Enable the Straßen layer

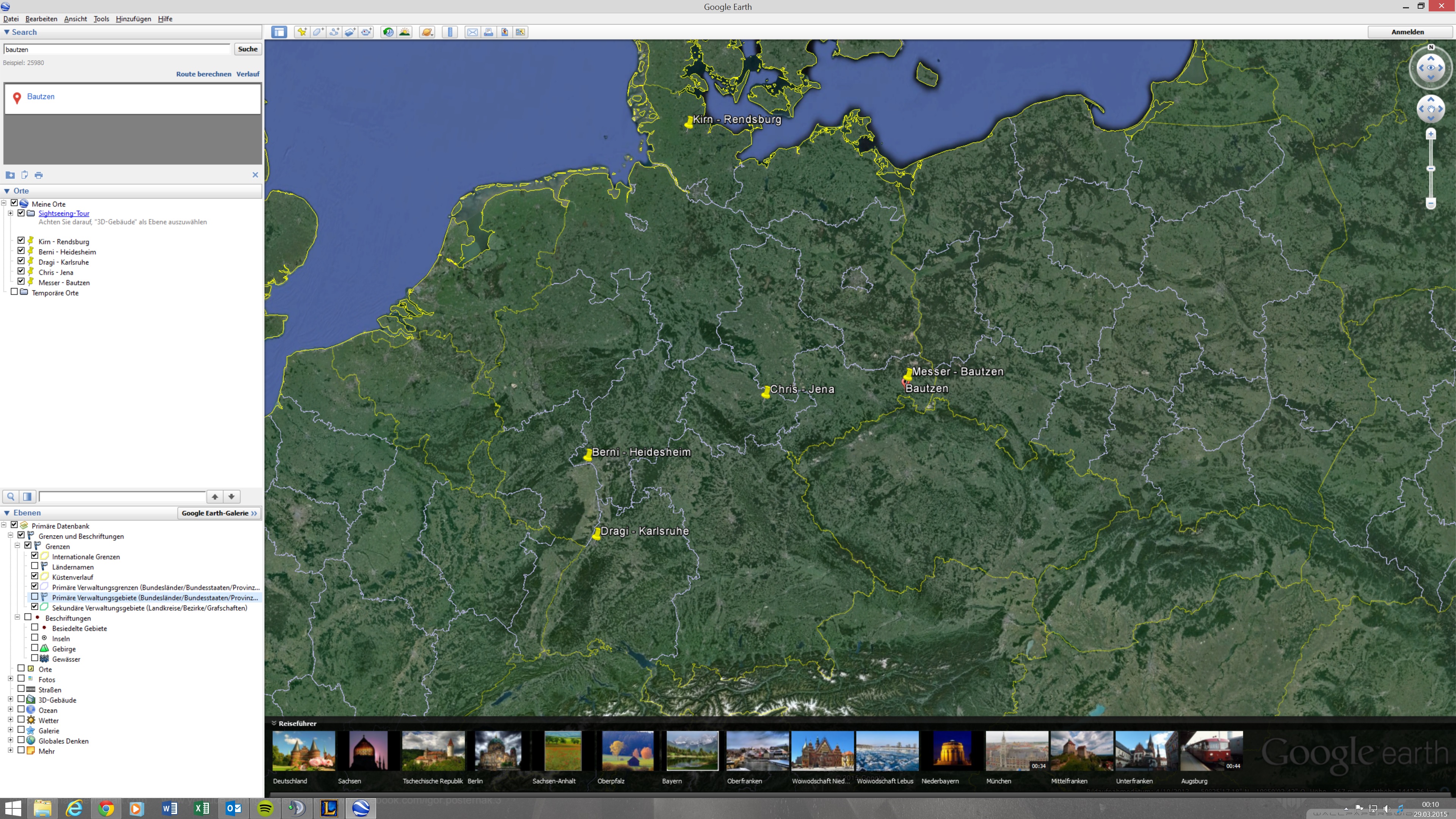tap(21, 689)
